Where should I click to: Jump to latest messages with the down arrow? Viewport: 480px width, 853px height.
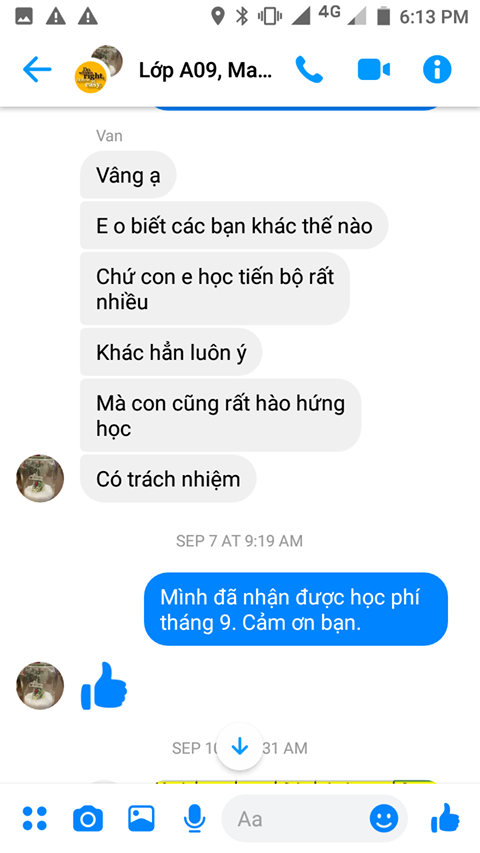(x=239, y=747)
